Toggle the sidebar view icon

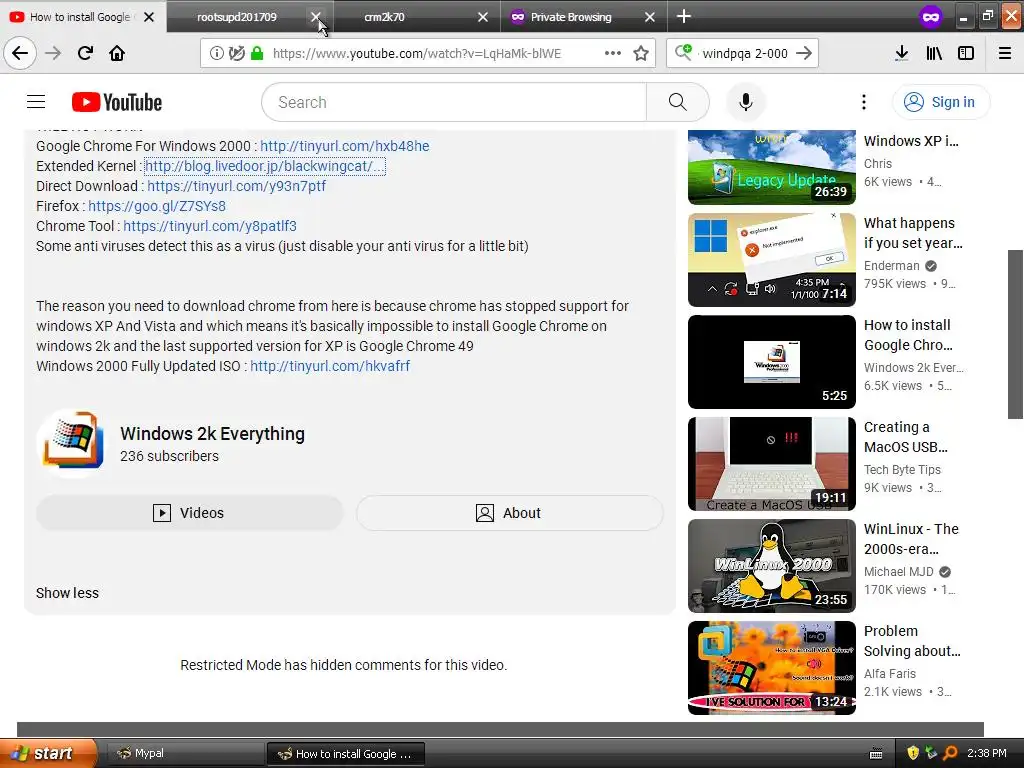(966, 54)
